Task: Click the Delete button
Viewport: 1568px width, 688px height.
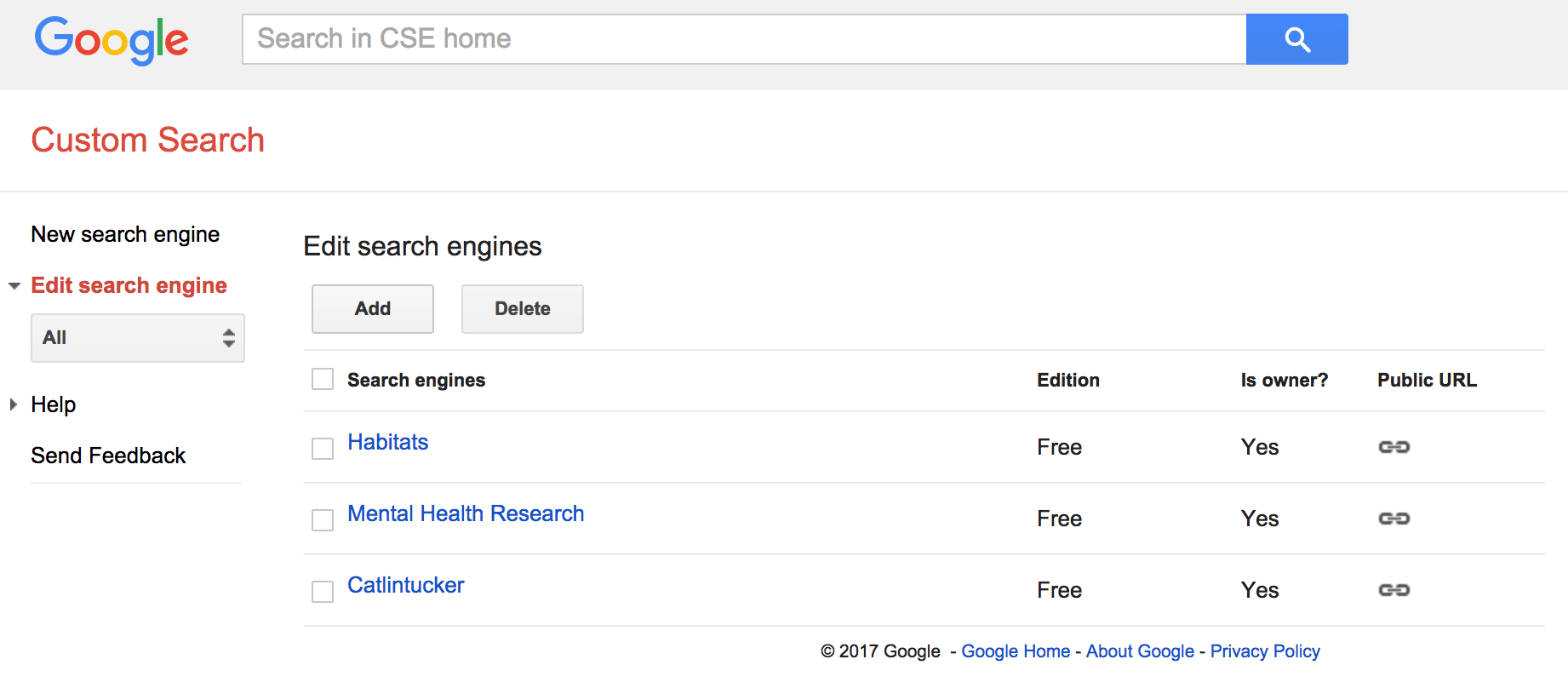Action: tap(522, 308)
